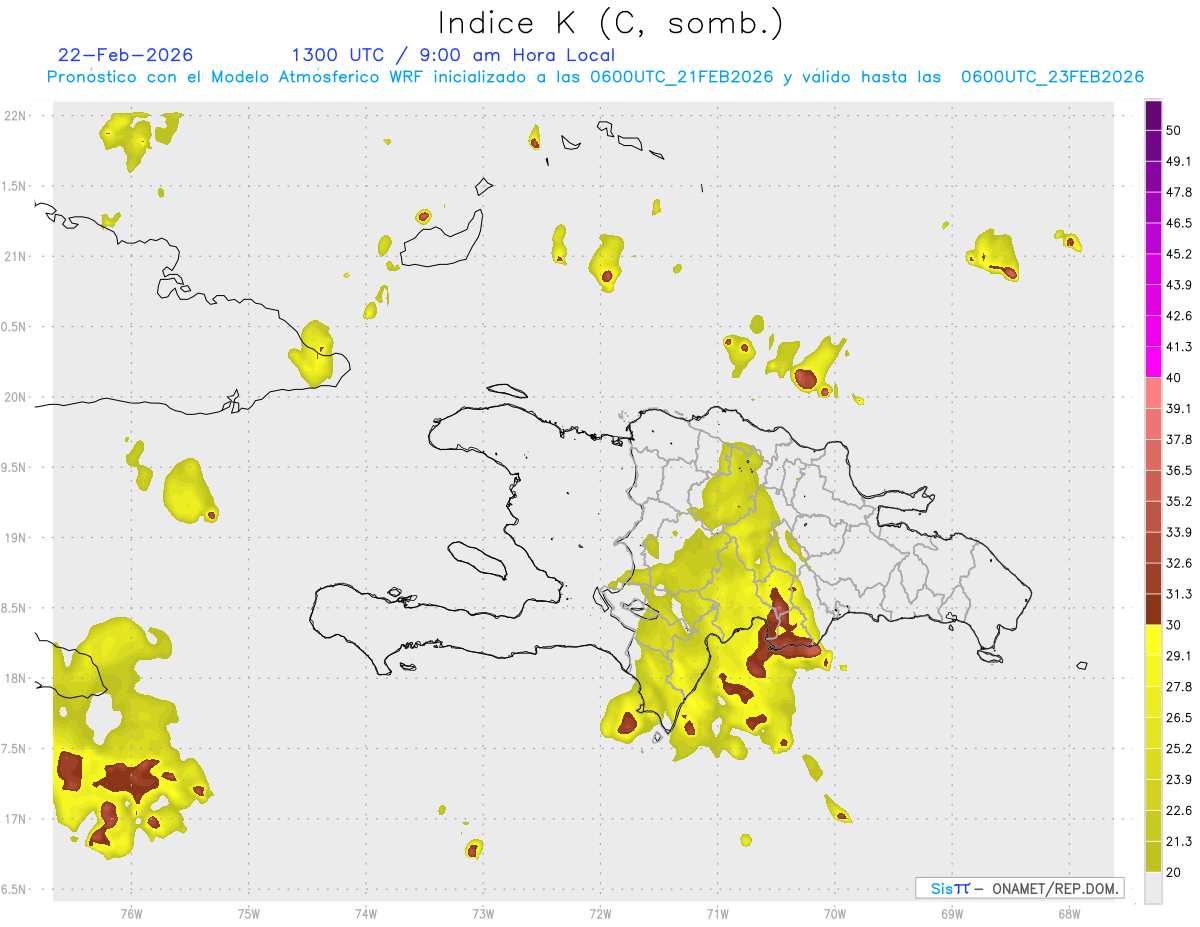
Task: Select the 32.6 color scale value
Action: 1179,563
